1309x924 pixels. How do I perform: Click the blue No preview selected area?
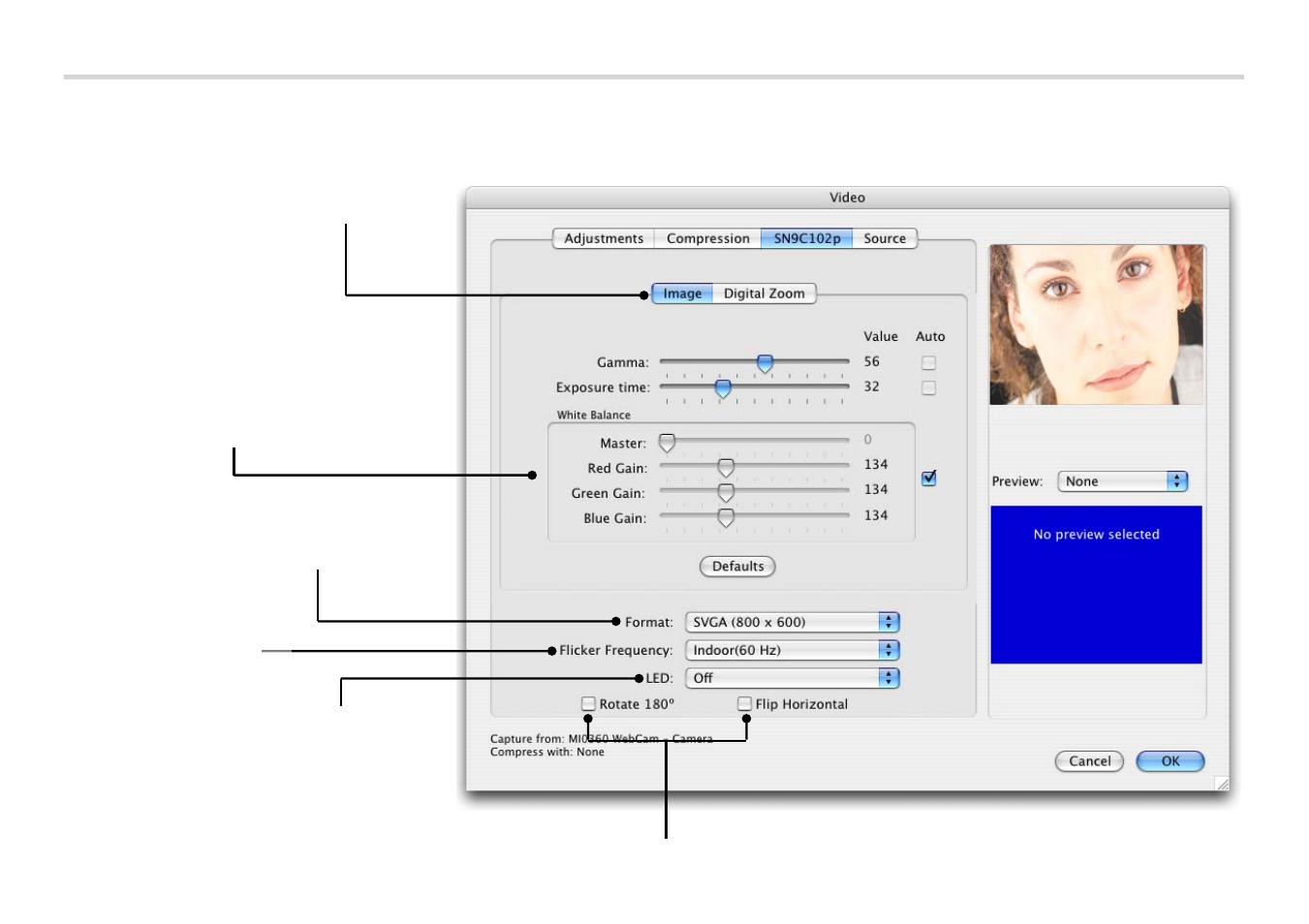coord(1096,584)
